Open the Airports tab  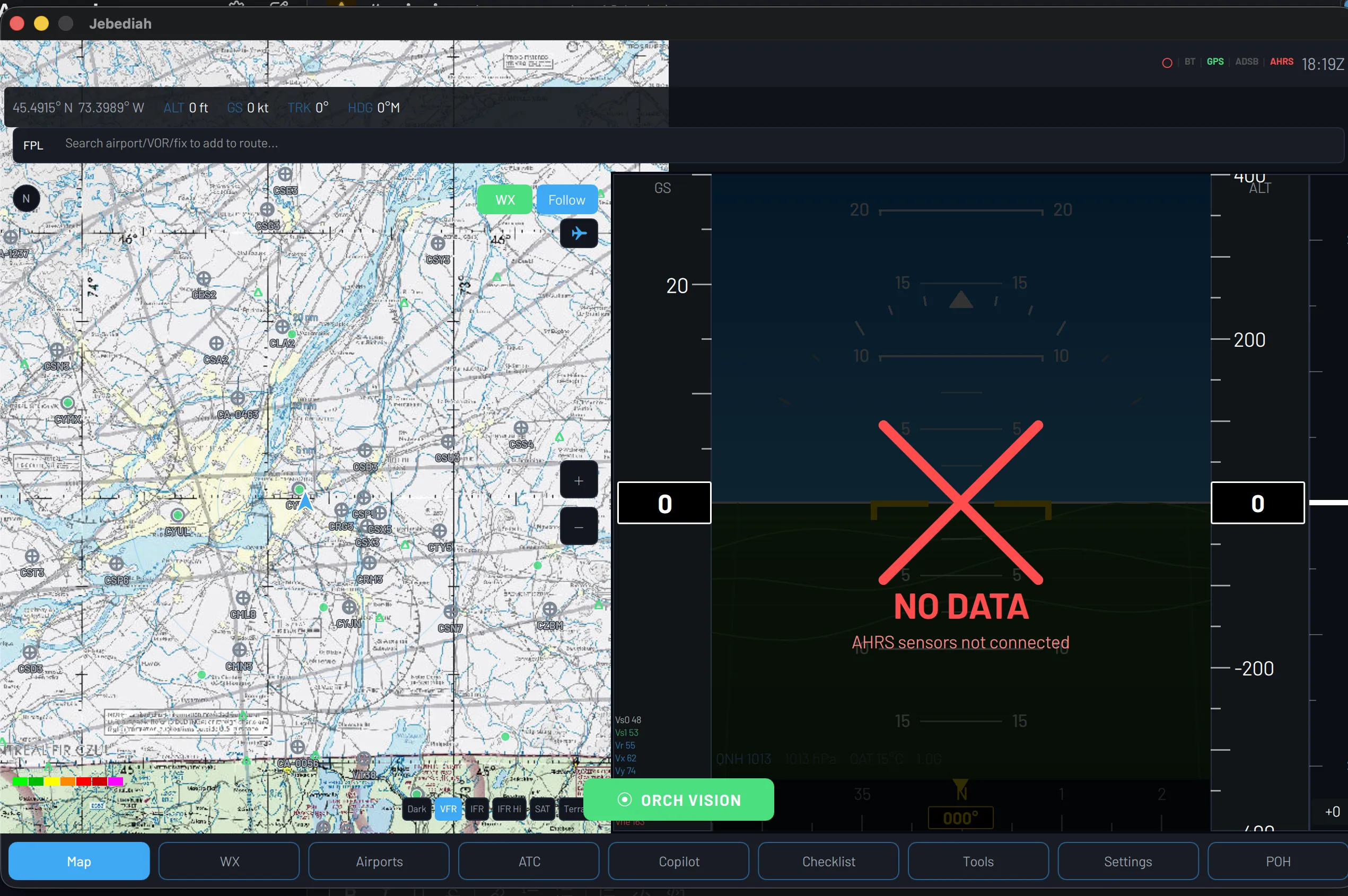pos(379,861)
